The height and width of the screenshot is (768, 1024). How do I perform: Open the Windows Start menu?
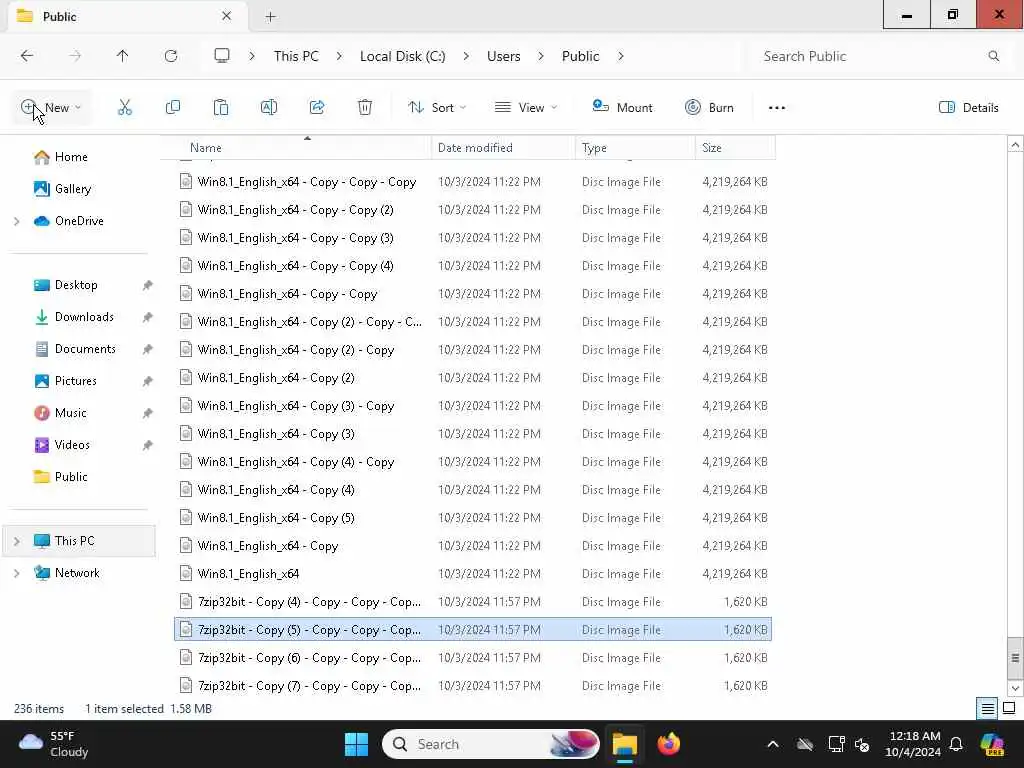coord(357,744)
